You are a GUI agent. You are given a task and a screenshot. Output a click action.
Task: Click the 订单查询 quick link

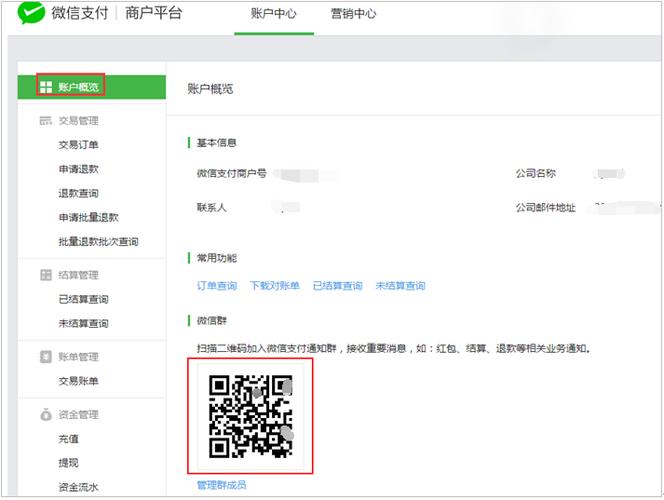click(x=217, y=286)
